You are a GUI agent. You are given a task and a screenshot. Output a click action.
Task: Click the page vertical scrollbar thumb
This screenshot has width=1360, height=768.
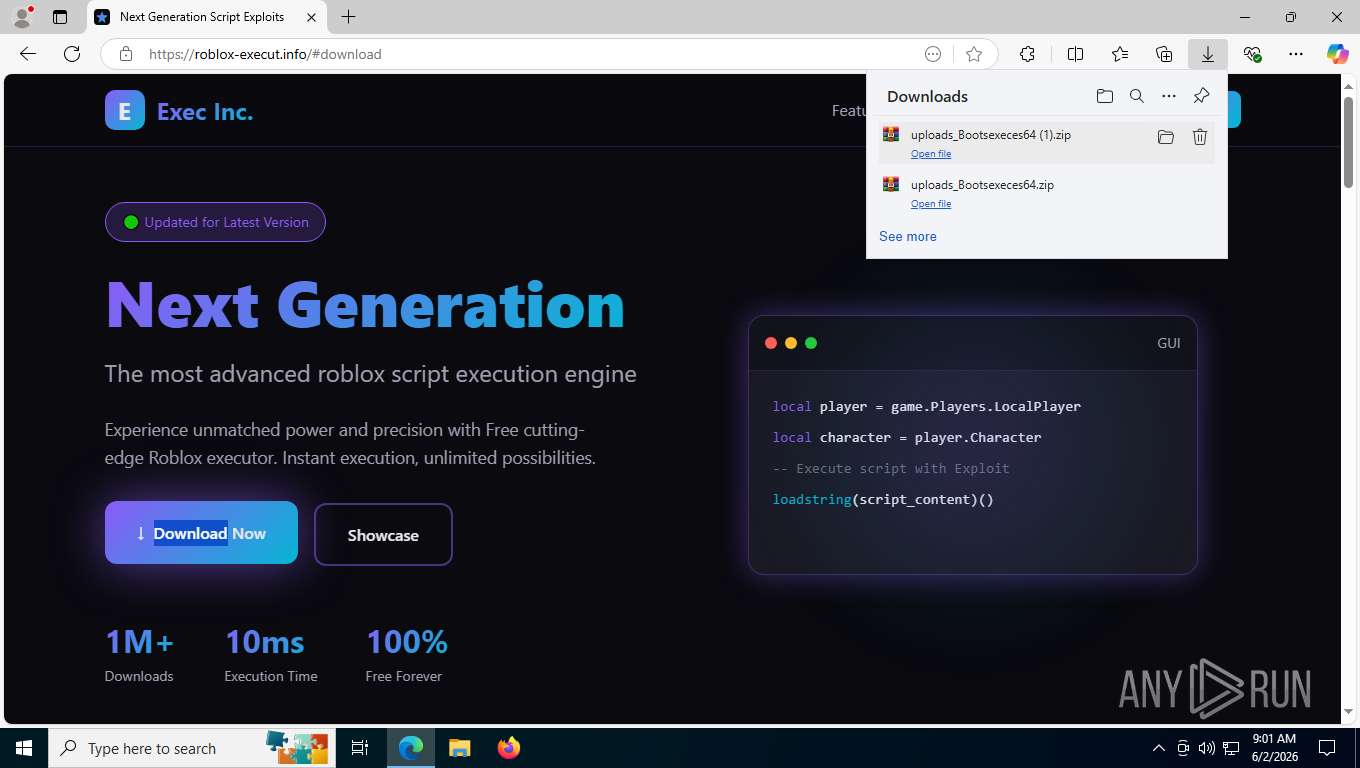1348,140
